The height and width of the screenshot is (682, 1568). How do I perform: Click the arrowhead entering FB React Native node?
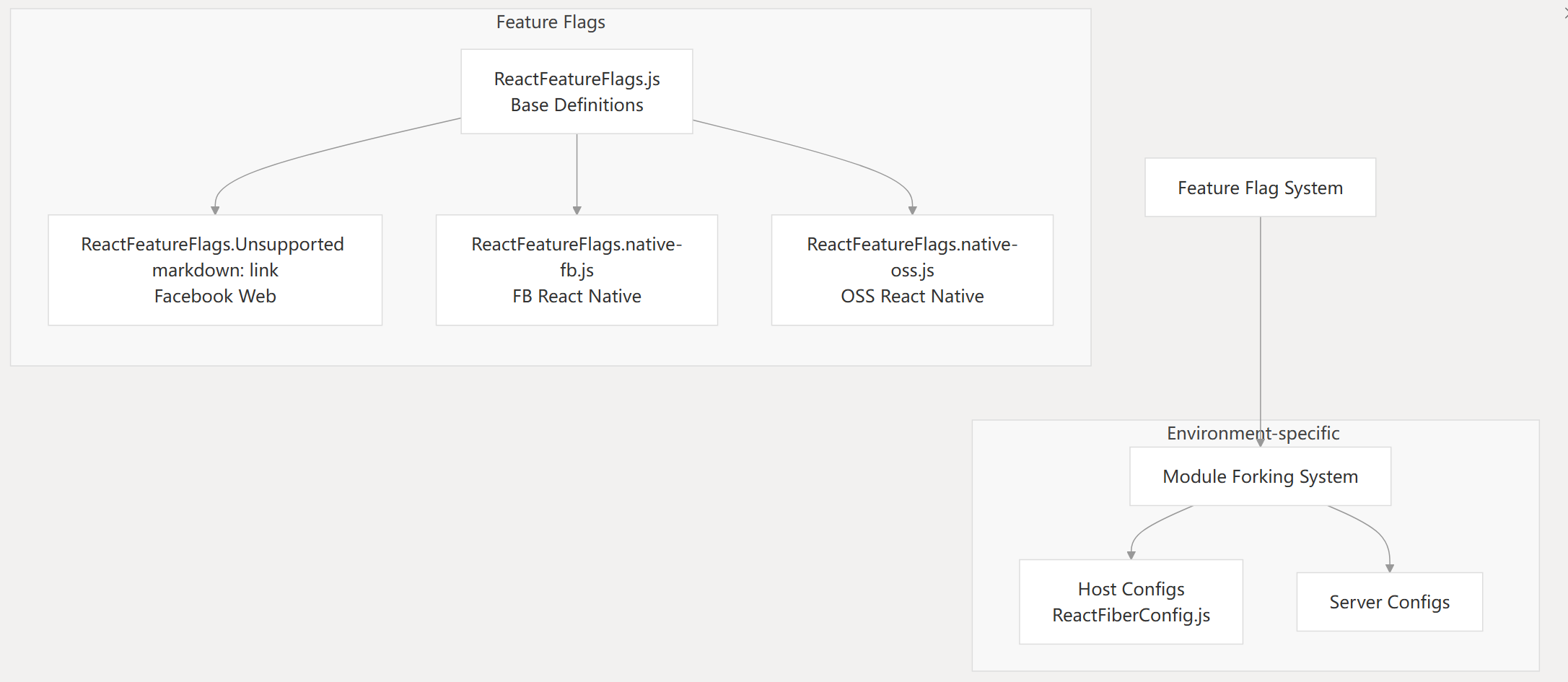577,210
